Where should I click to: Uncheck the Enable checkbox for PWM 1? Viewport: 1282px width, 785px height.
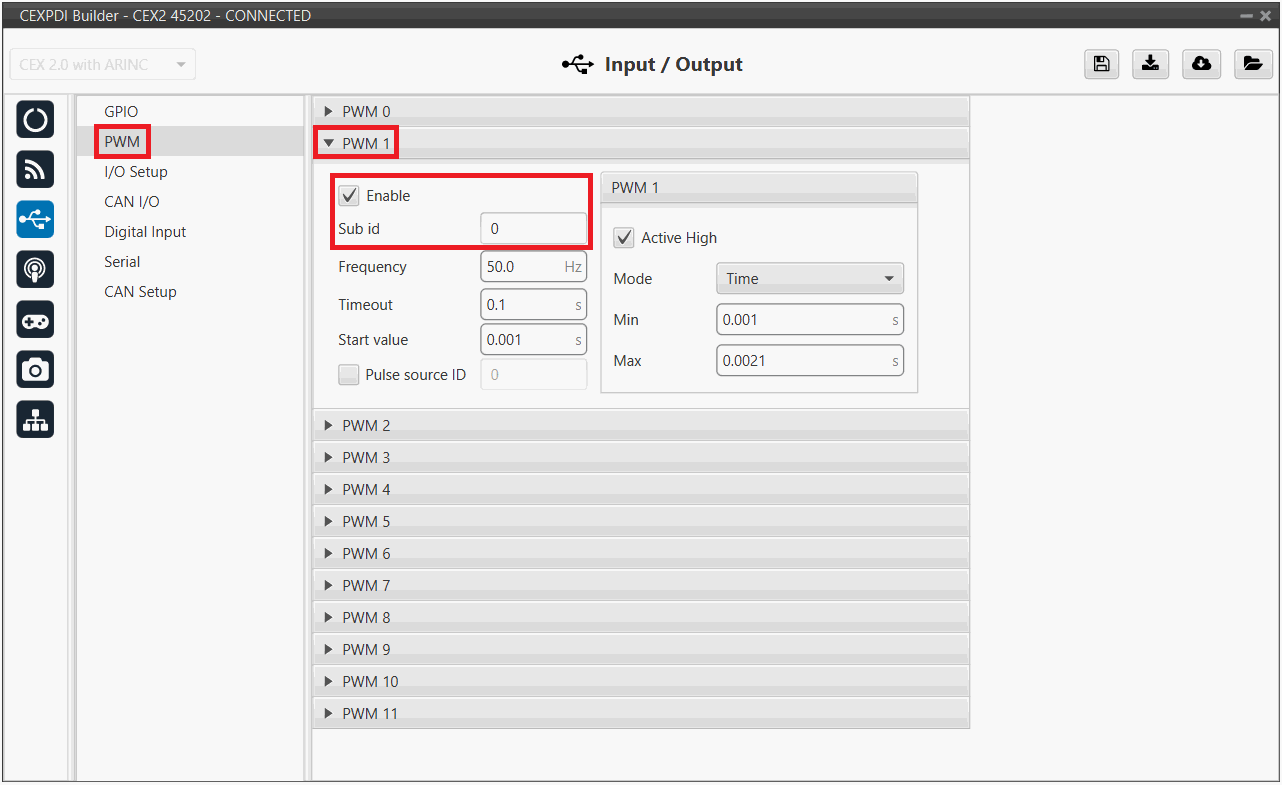[x=349, y=196]
